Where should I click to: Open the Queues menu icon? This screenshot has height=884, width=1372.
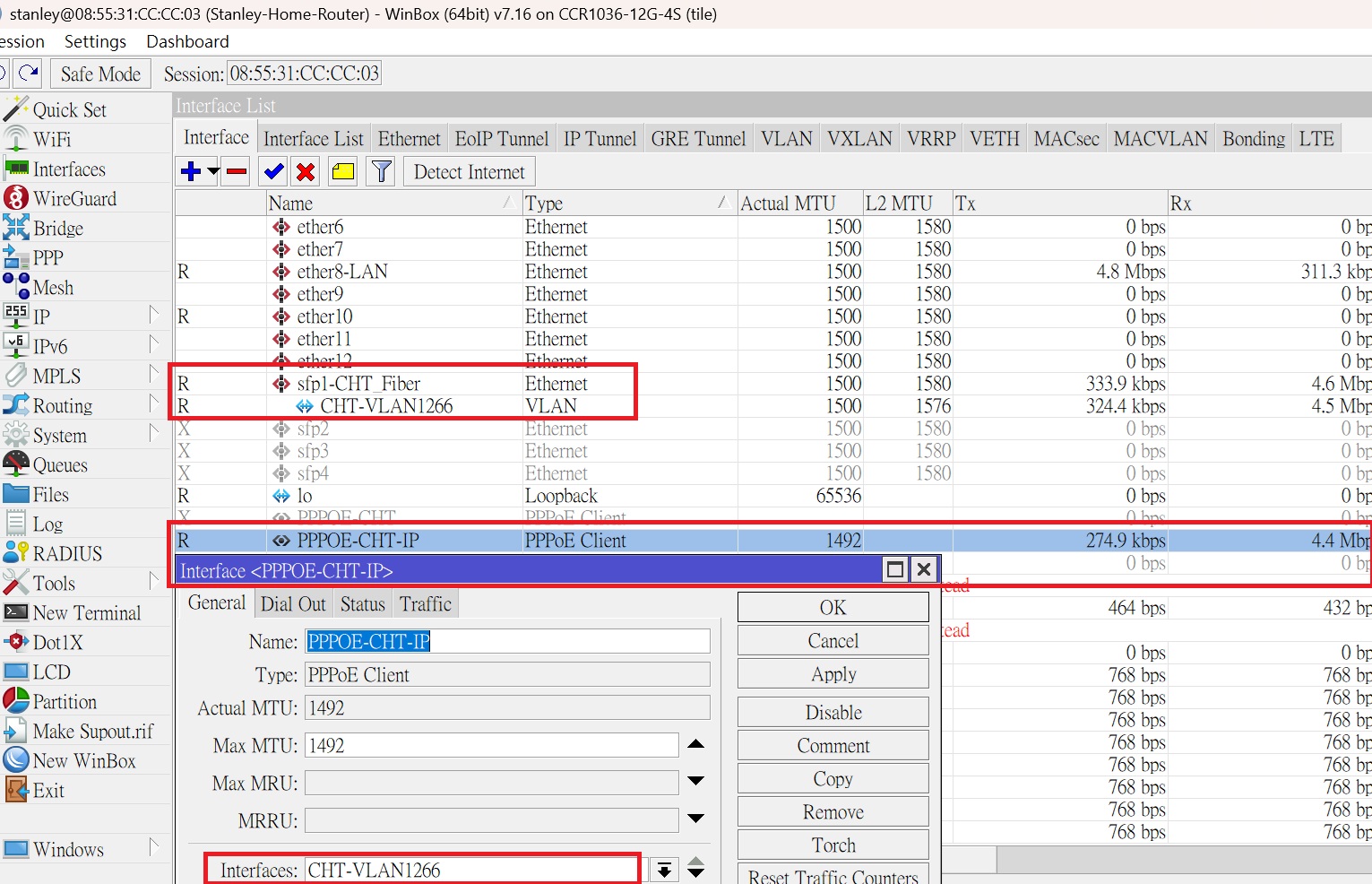coord(16,464)
